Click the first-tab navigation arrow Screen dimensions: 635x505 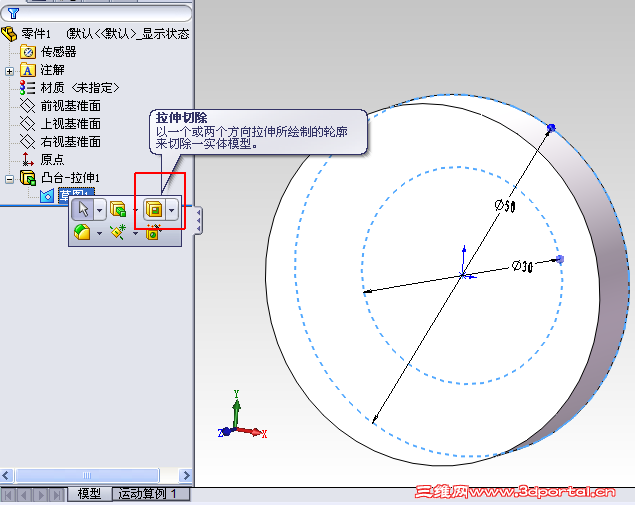(x=9, y=494)
